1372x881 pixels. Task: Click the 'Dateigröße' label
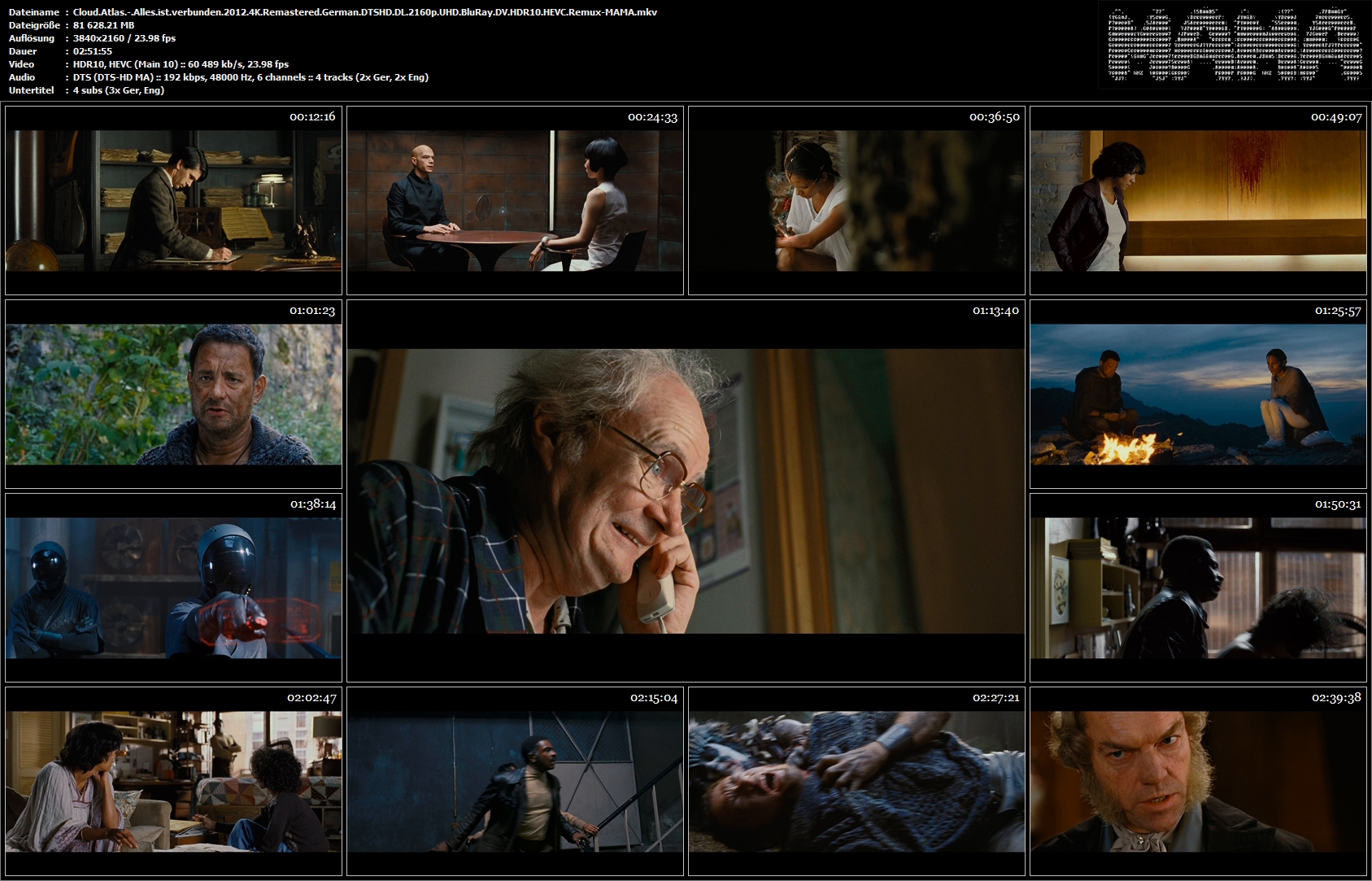tap(35, 25)
